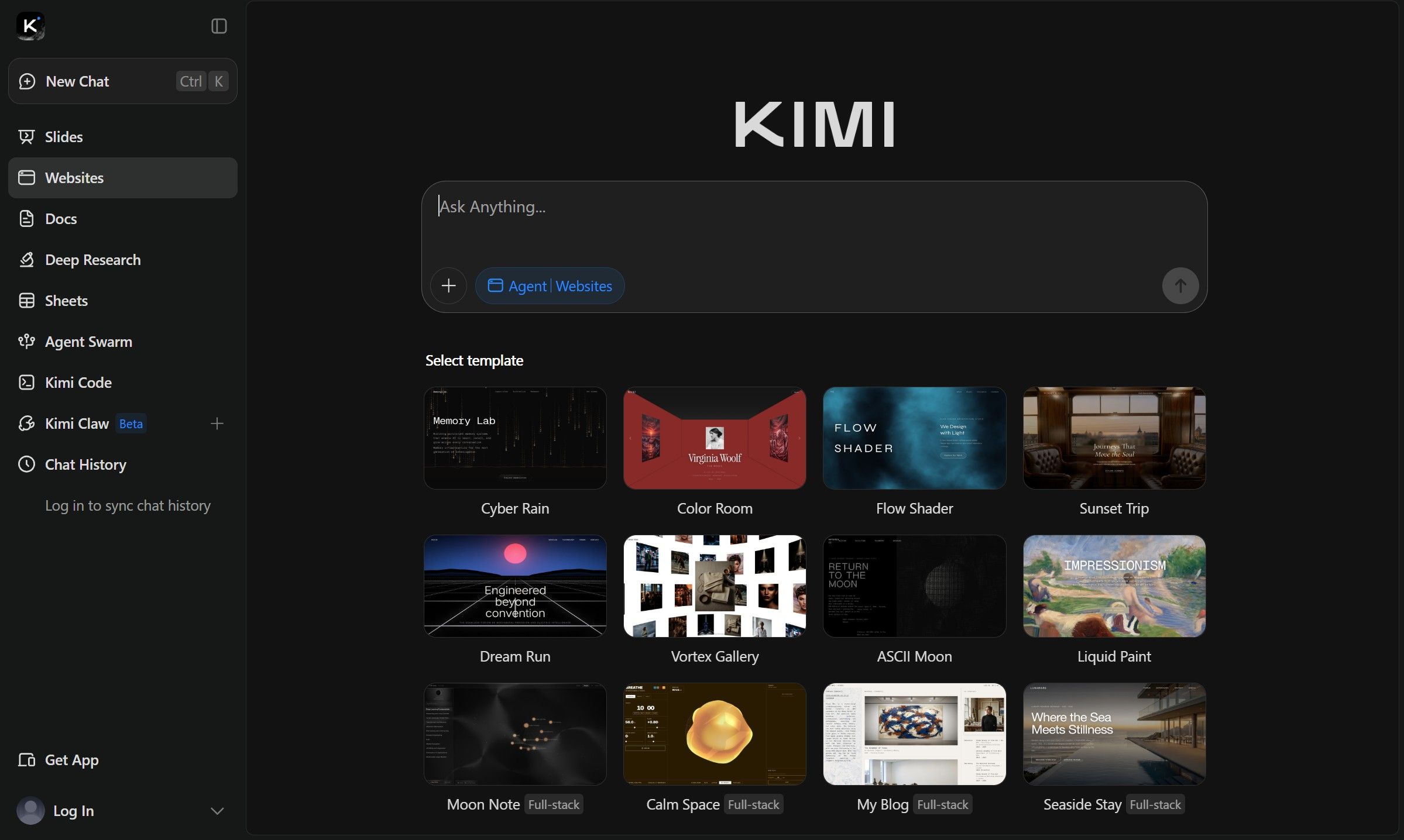Select the Calm Space template thumbnail
Viewport: 1404px width, 840px height.
click(715, 734)
